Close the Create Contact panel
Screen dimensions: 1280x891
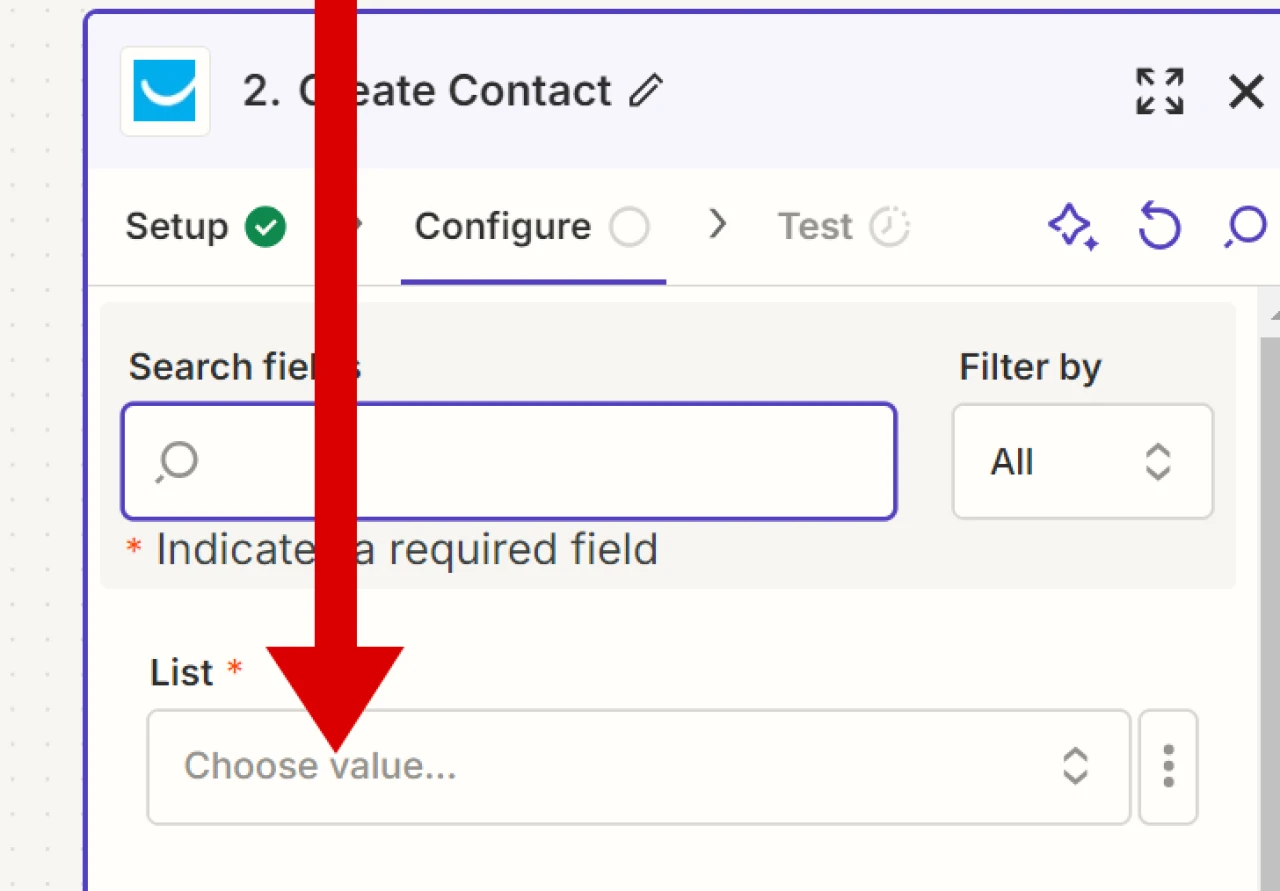(1246, 92)
